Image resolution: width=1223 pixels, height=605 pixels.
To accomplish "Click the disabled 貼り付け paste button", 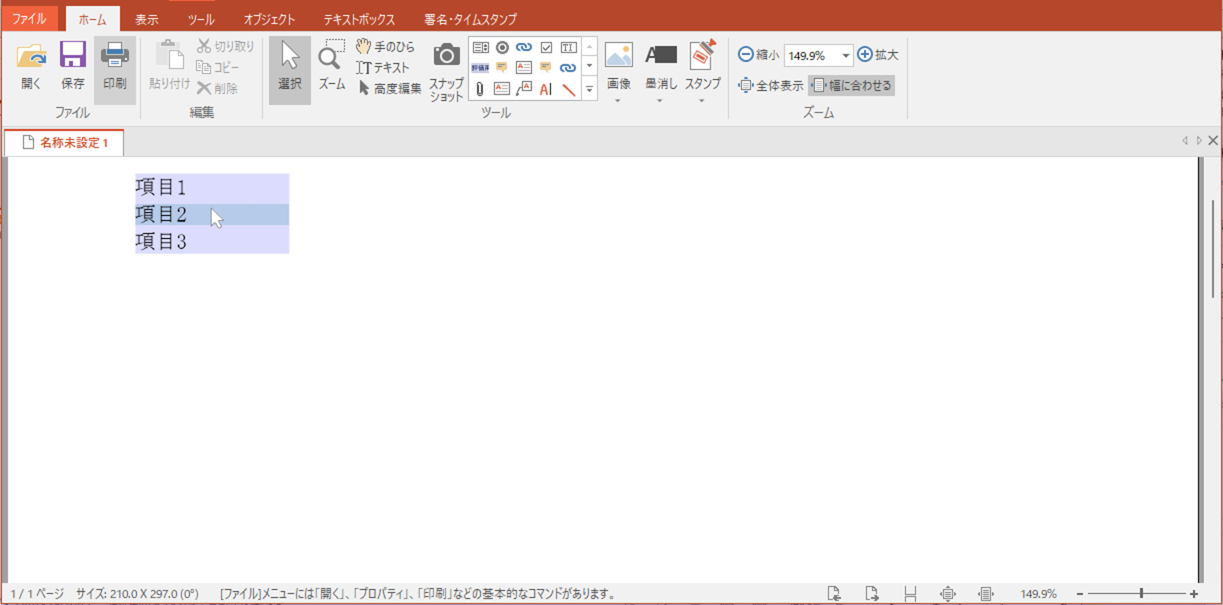I will [170, 67].
